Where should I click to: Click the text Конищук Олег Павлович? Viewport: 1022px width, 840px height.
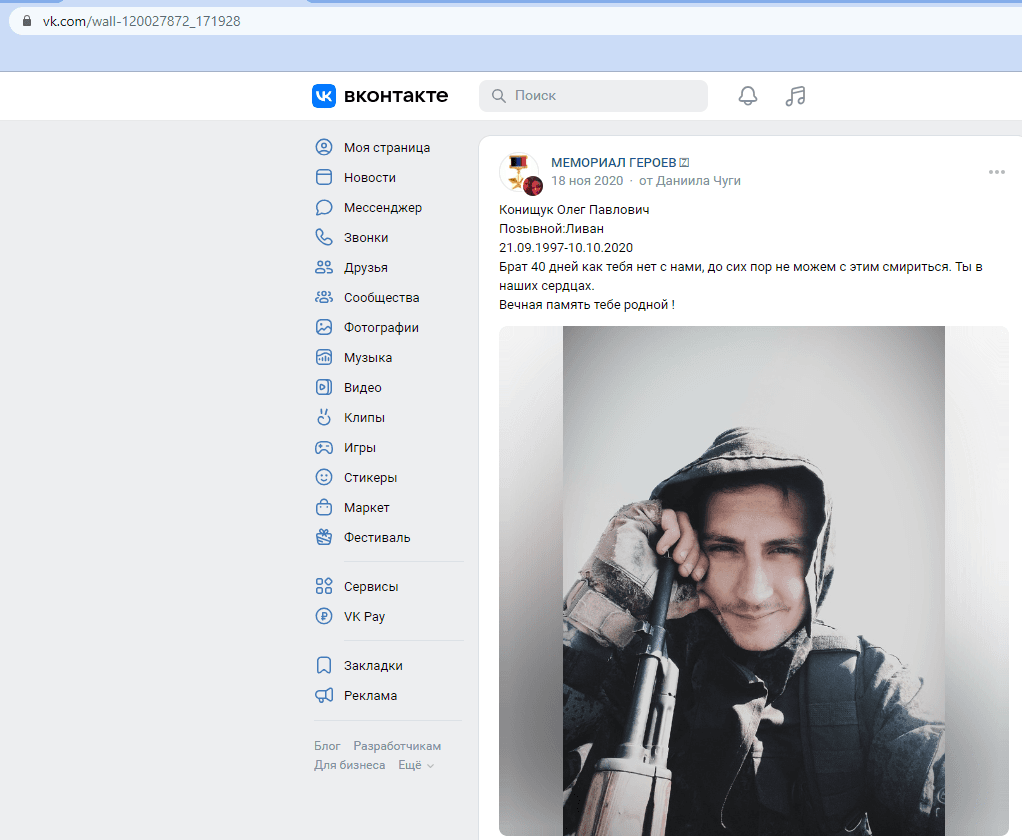pos(574,209)
